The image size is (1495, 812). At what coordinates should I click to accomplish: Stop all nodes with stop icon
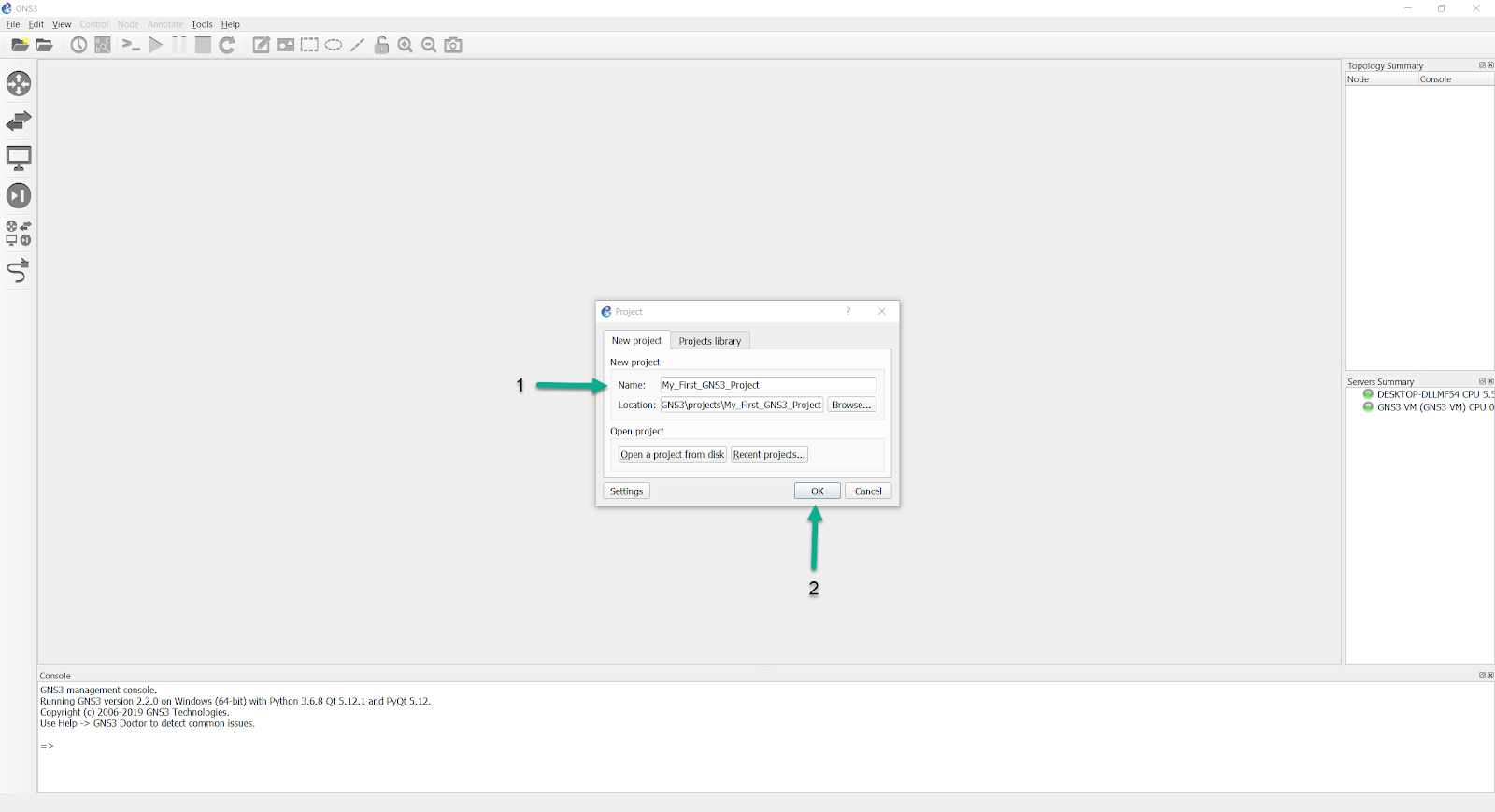203,45
